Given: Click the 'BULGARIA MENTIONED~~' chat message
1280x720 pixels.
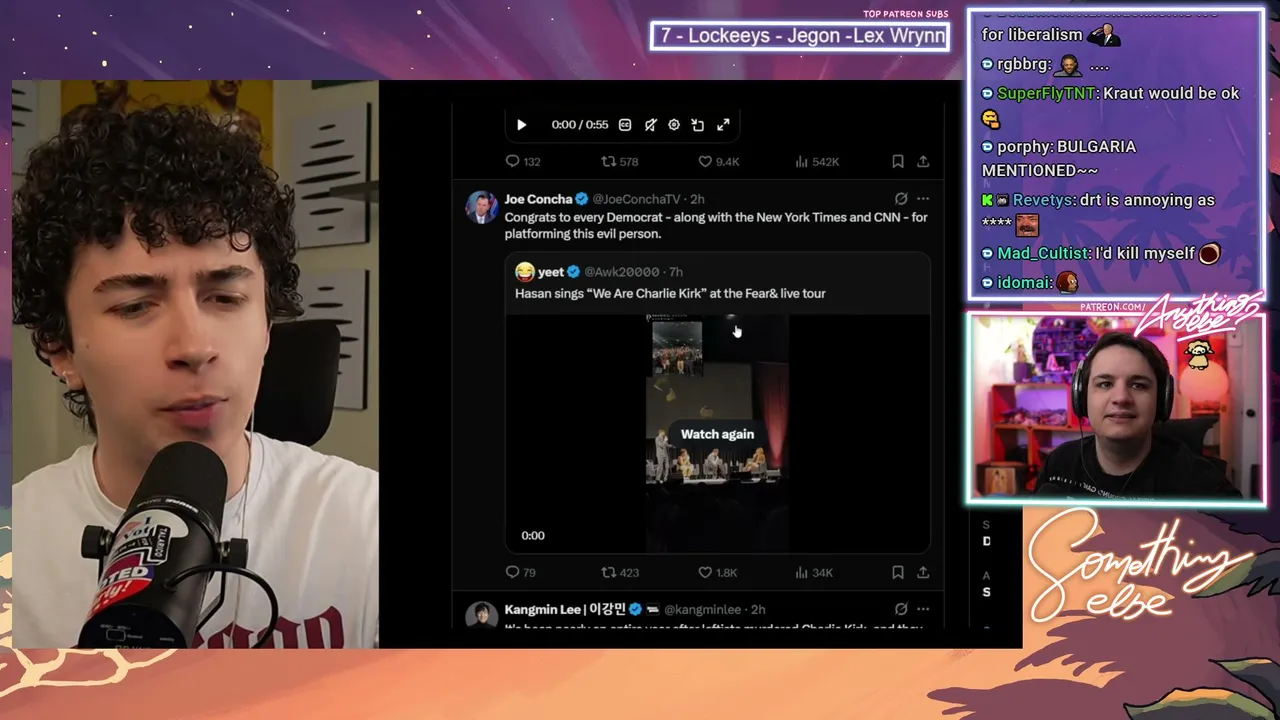Looking at the screenshot, I should [x=1060, y=158].
